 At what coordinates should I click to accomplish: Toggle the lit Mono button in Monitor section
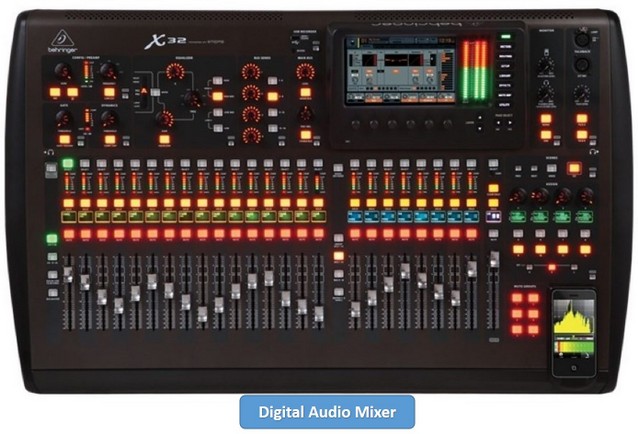click(546, 119)
